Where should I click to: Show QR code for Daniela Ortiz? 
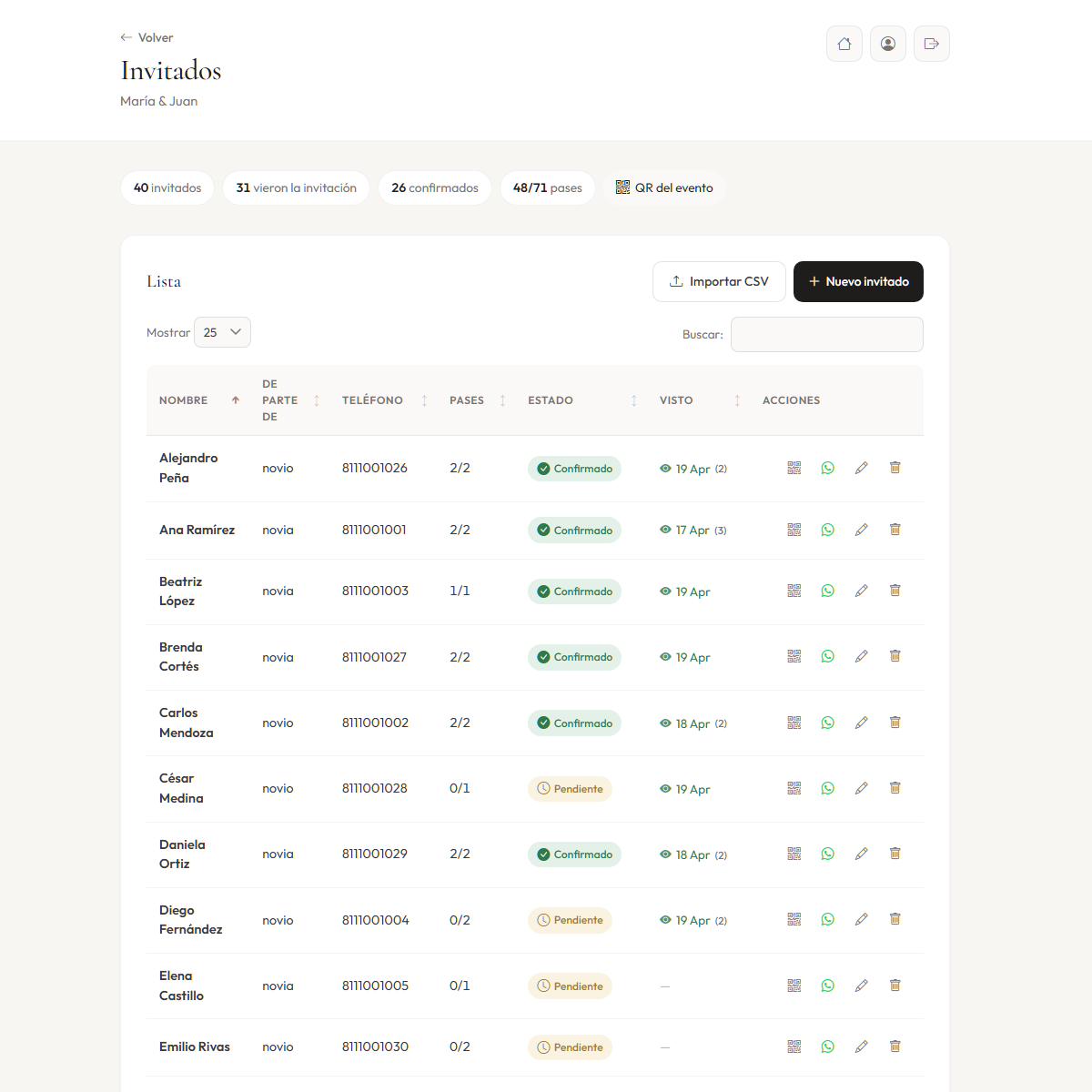(794, 854)
